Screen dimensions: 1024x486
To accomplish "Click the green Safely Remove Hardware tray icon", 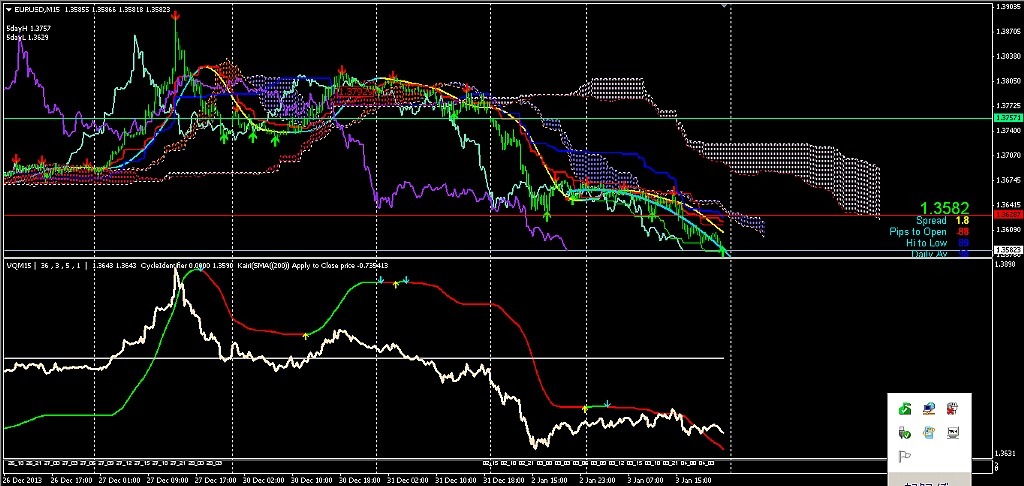I will coord(904,410).
